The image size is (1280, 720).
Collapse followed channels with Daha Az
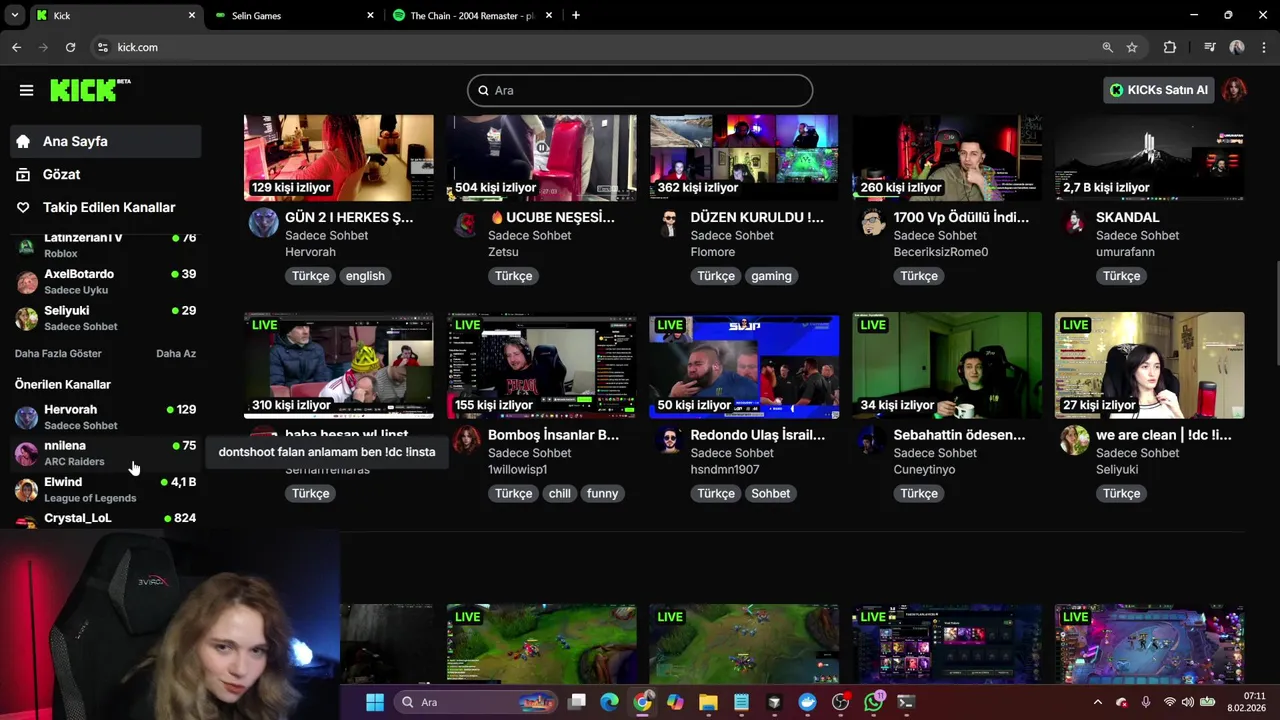click(x=176, y=353)
